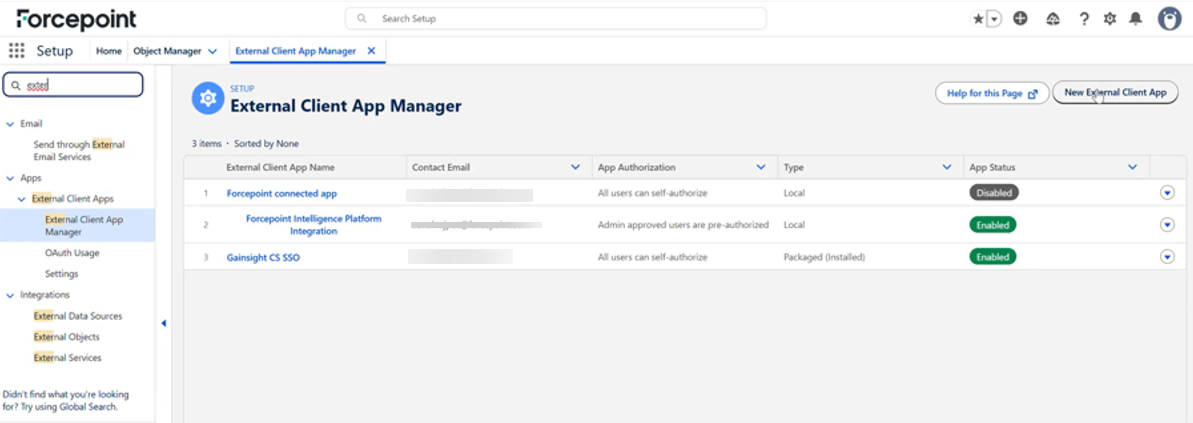Screen dimensions: 1193x423
Task: Open the Type column dropdown chevron
Action: click(x=946, y=167)
